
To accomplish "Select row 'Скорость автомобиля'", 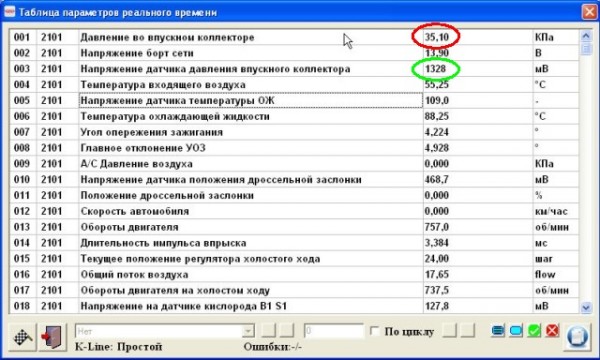I will (294, 211).
